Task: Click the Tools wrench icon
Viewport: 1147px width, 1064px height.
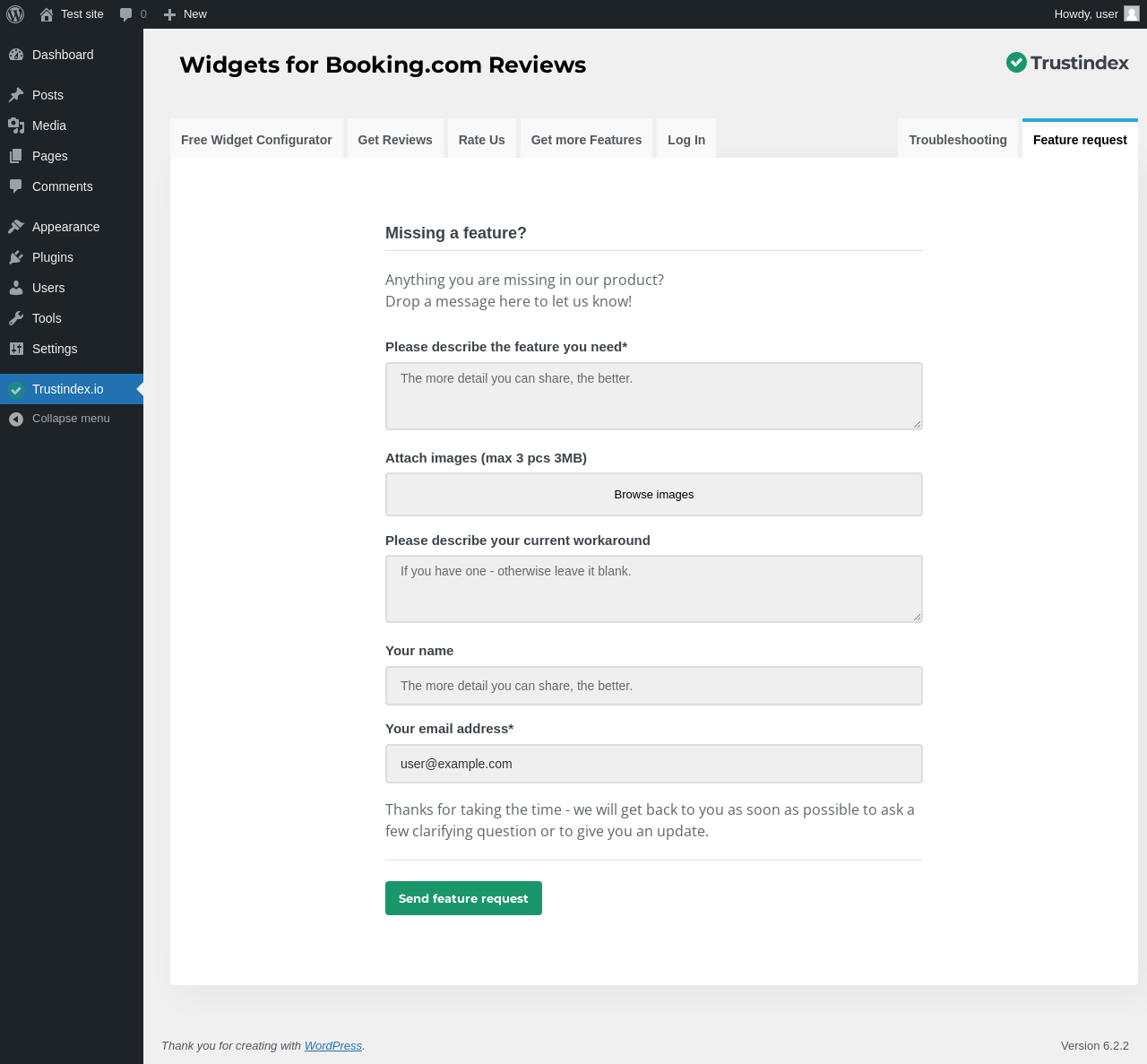Action: coord(16,318)
